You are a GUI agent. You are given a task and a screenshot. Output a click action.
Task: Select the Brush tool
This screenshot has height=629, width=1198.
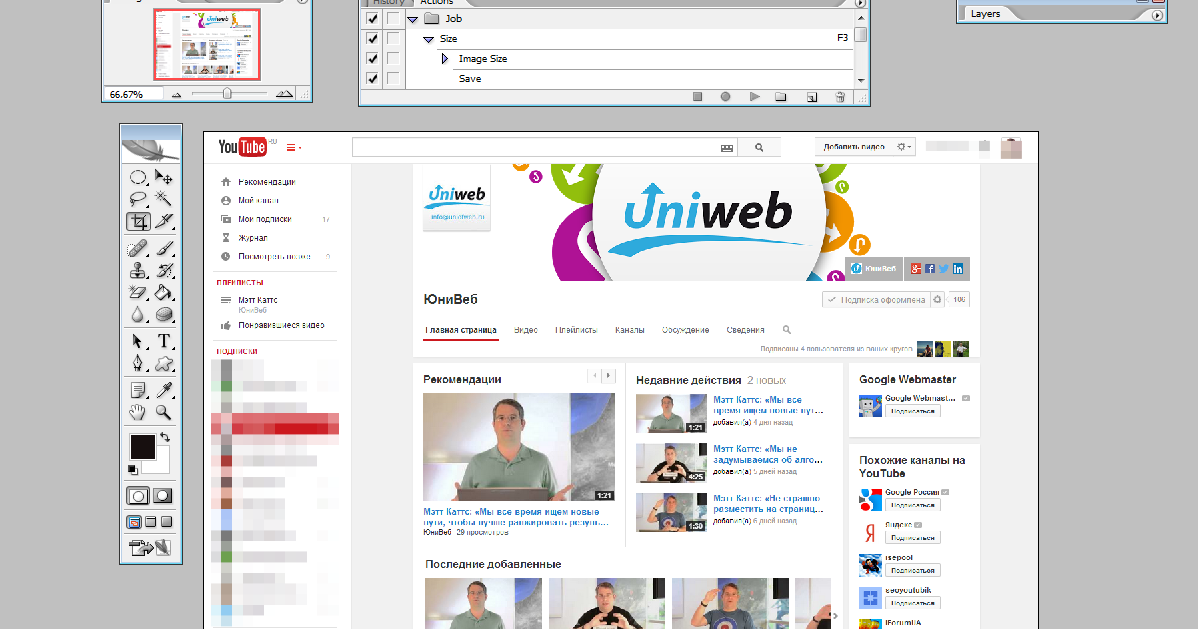(x=164, y=248)
